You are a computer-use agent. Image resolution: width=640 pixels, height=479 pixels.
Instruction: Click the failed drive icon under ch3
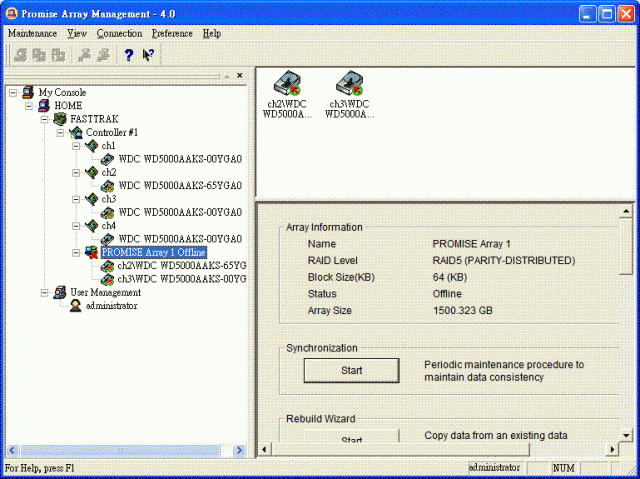[x=107, y=213]
